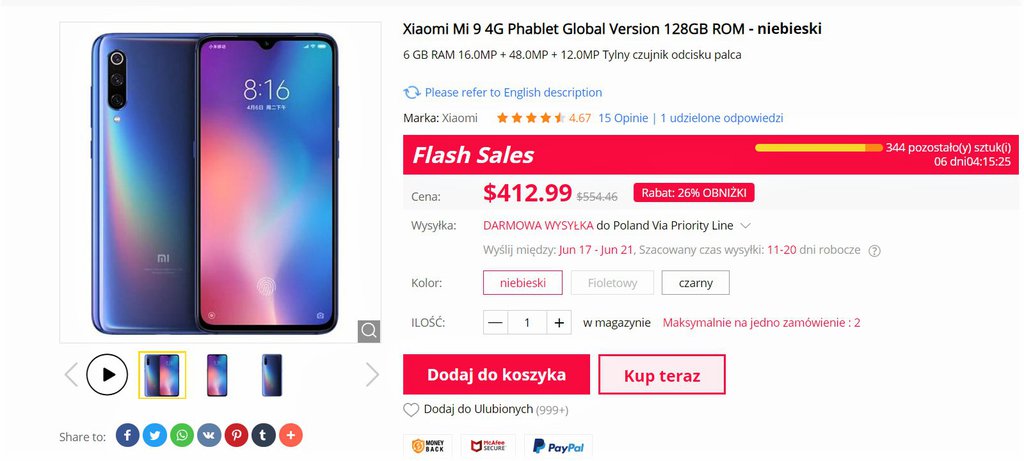Click Kup teraz button
The image size is (1024, 461).
point(662,375)
